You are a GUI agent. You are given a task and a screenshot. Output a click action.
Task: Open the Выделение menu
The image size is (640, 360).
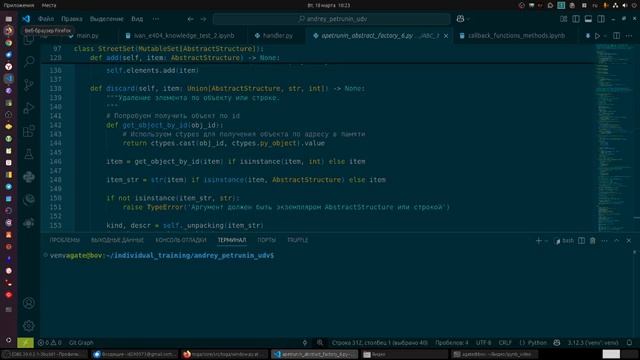click(x=107, y=19)
